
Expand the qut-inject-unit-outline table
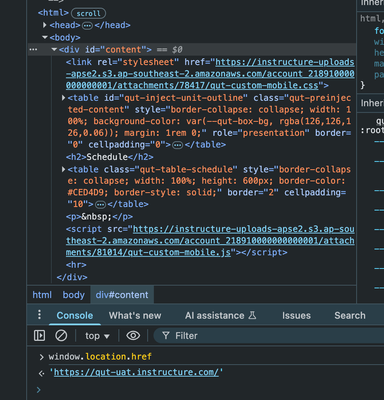tap(63, 98)
